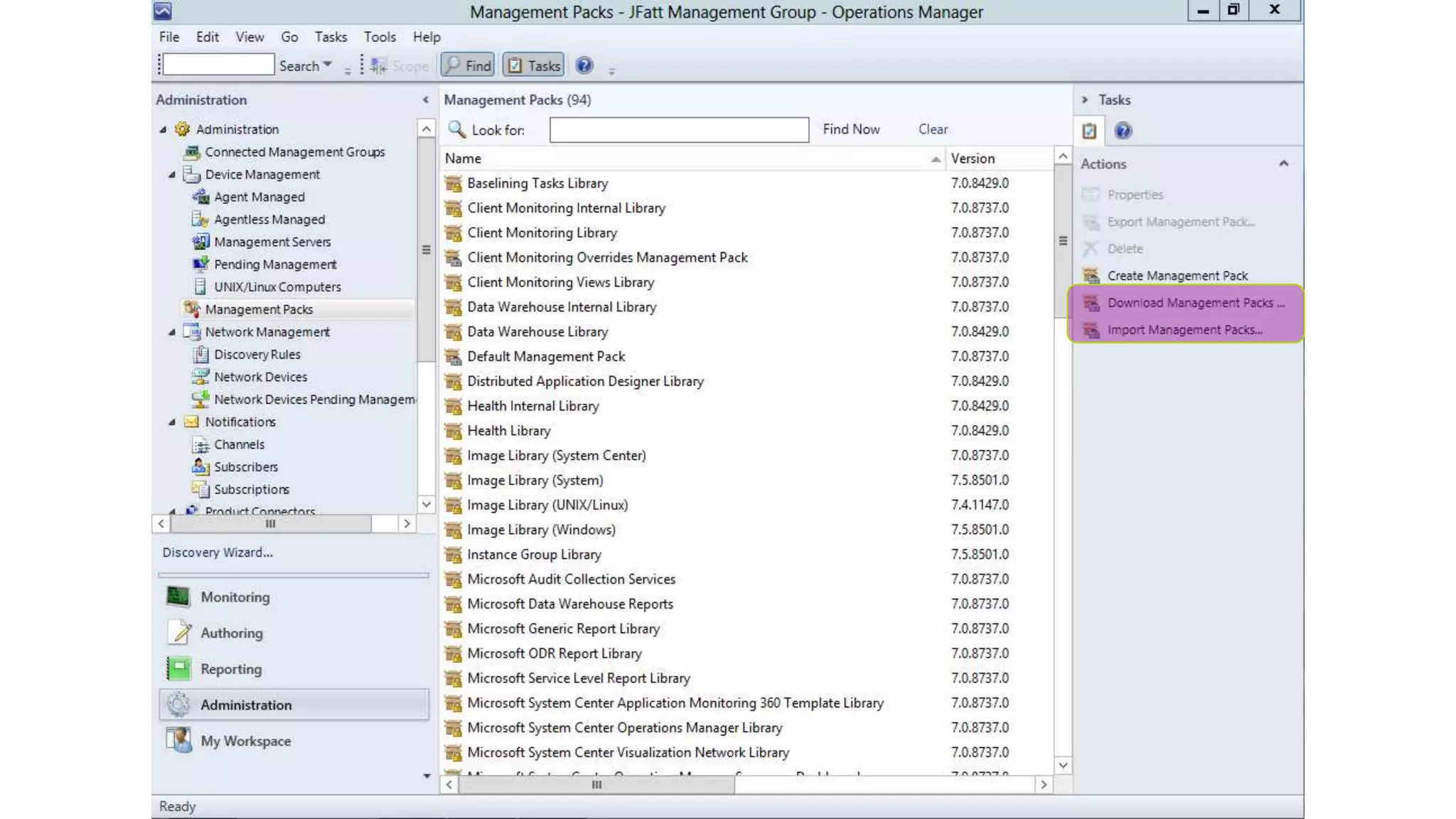Click Import Management Packs action icon

coord(1091,330)
